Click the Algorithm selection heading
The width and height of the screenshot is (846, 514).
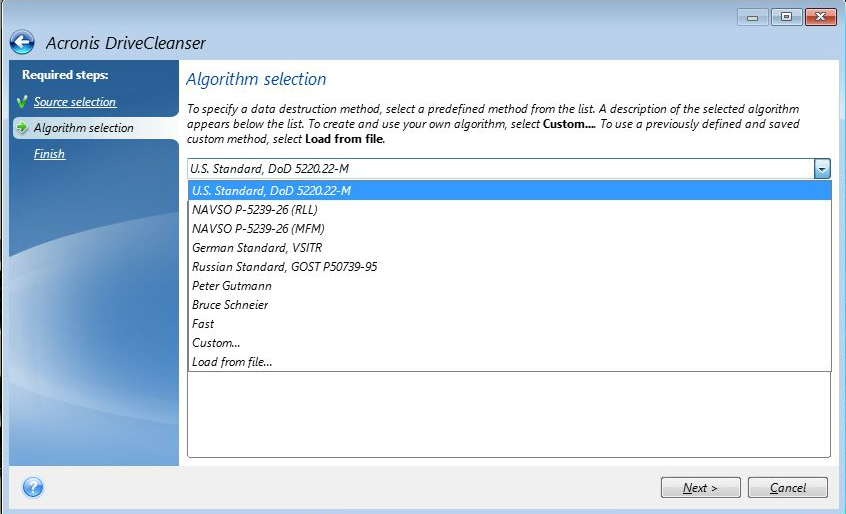pos(256,79)
